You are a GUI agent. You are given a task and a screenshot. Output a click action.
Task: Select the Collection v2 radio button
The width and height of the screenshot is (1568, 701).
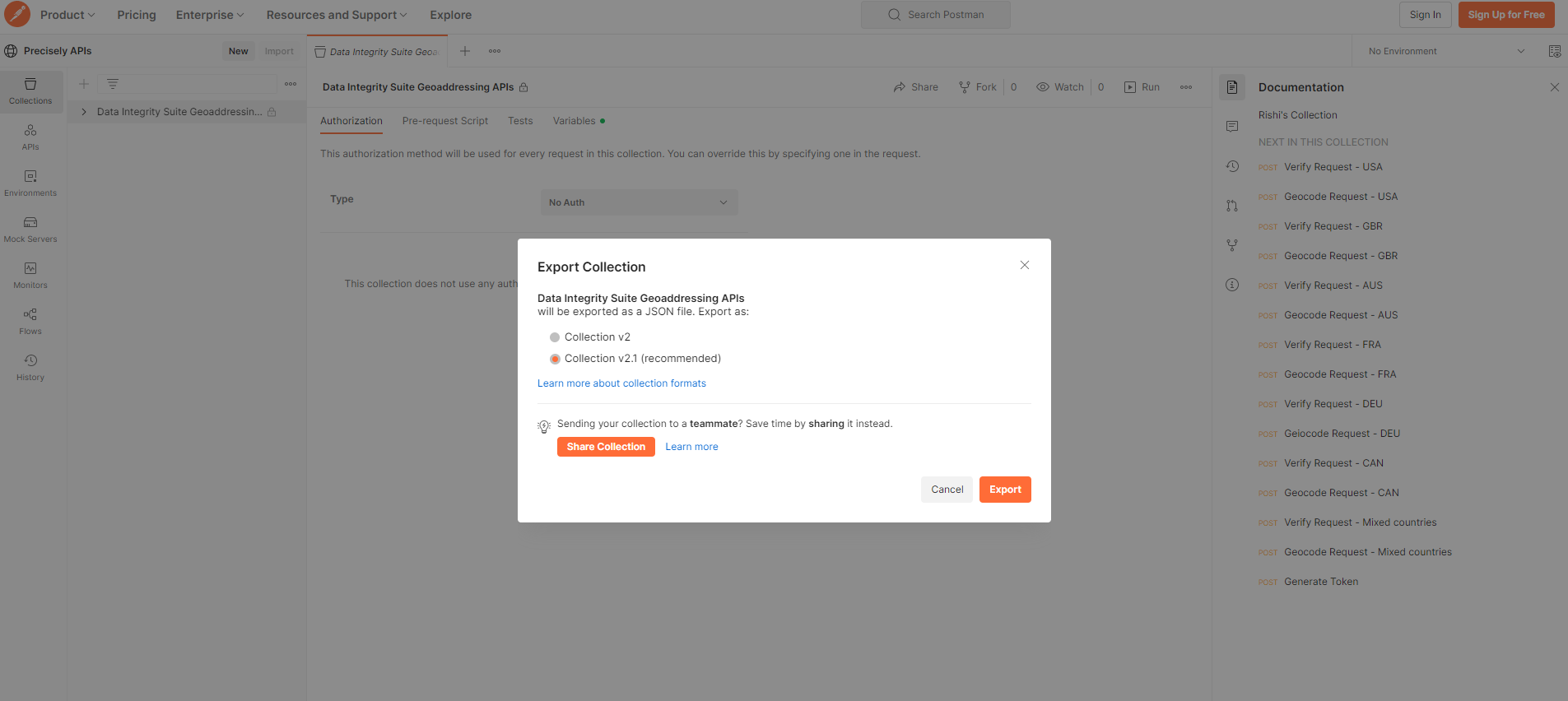555,337
